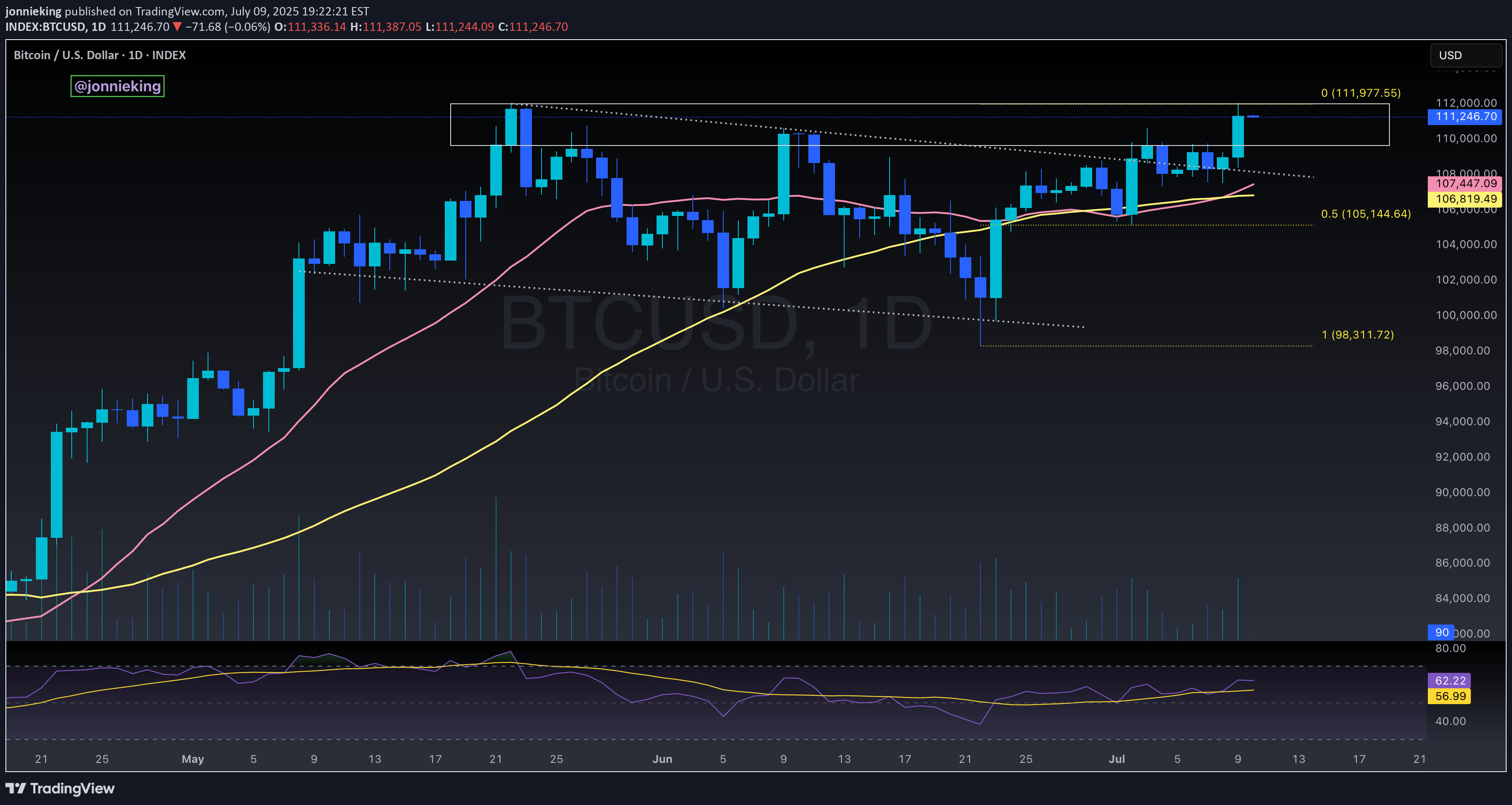
Task: Click the 98,000.00 price axis value
Action: (1463, 351)
